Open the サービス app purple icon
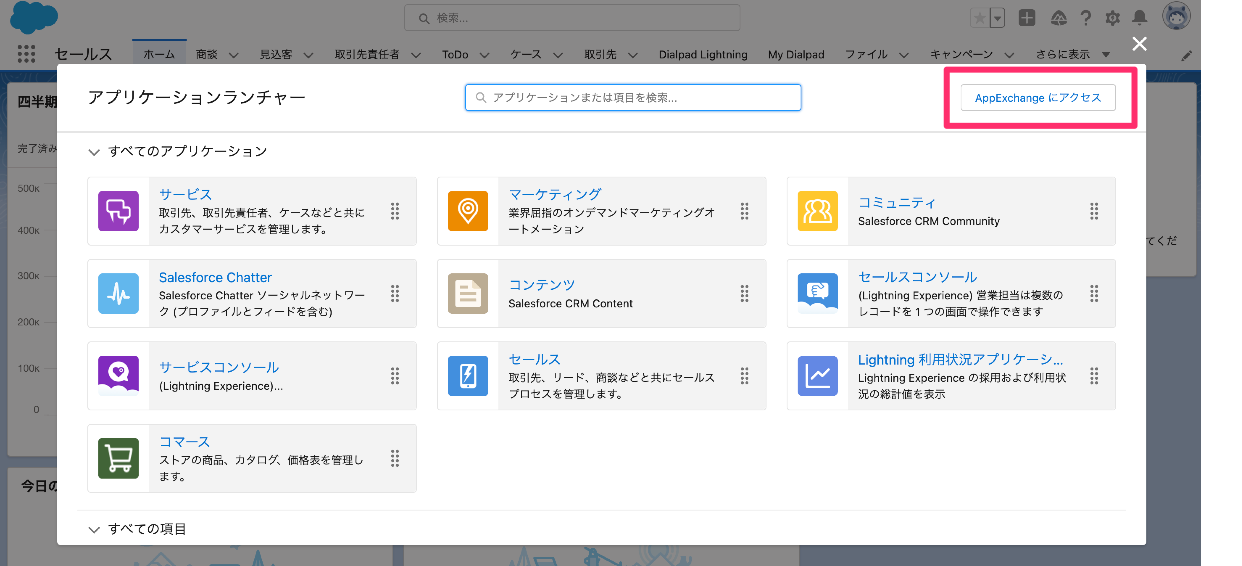Screen dimensions: 1242x566 118,211
